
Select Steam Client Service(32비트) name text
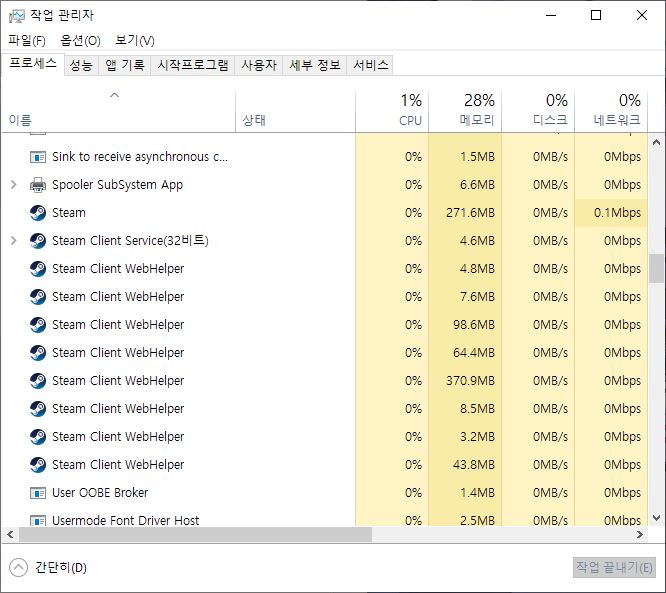[x=130, y=241]
